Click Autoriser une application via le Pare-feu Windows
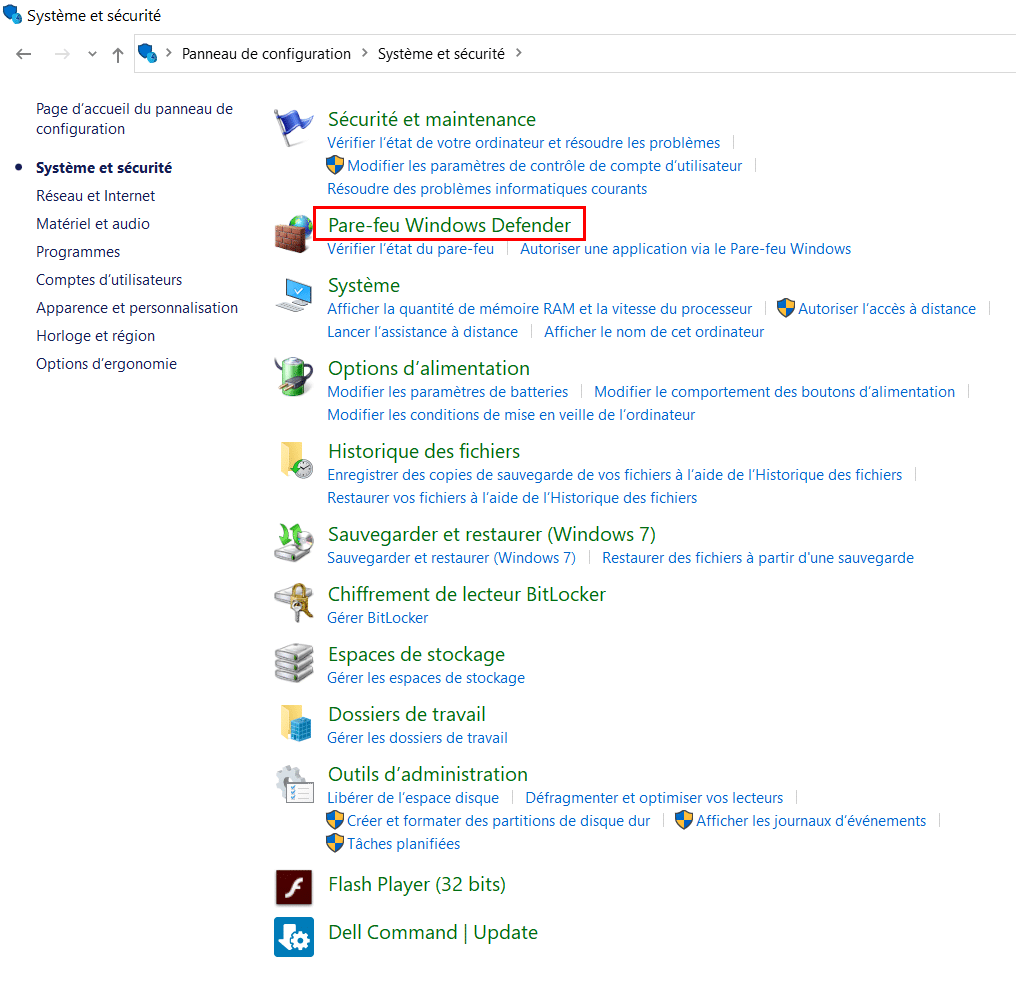Screen dimensions: 1016x983 tap(686, 249)
